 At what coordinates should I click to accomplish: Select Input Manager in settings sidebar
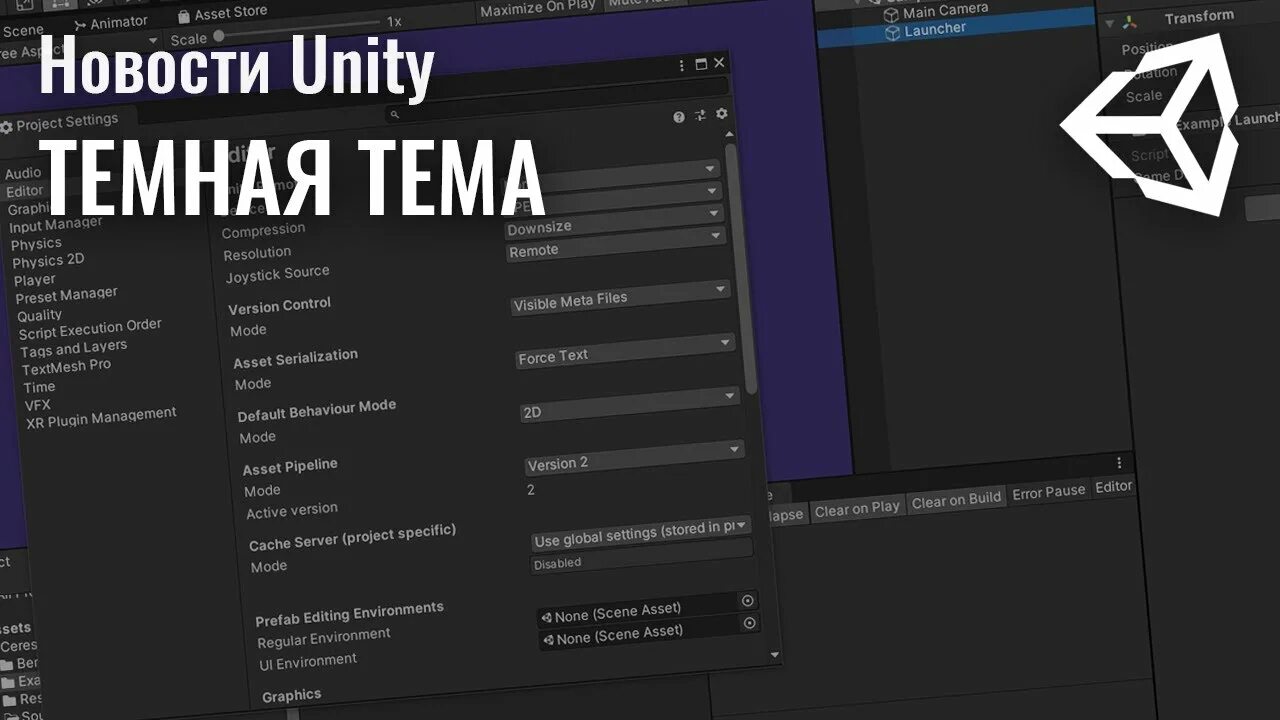tap(56, 224)
